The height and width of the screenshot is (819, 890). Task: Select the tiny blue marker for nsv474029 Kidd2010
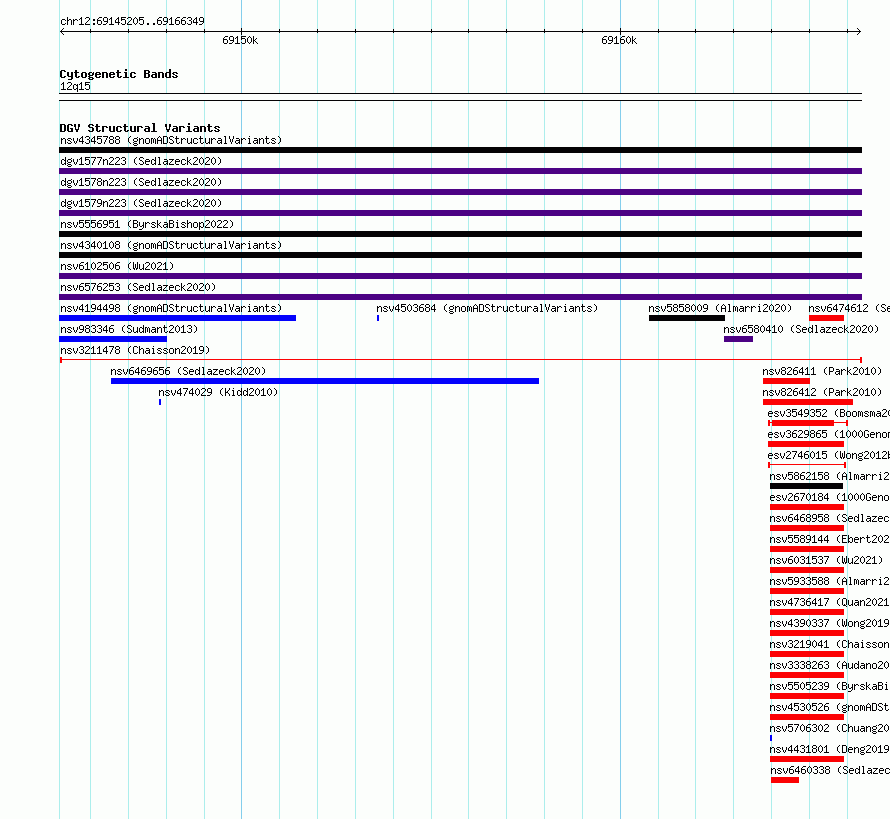tap(160, 402)
